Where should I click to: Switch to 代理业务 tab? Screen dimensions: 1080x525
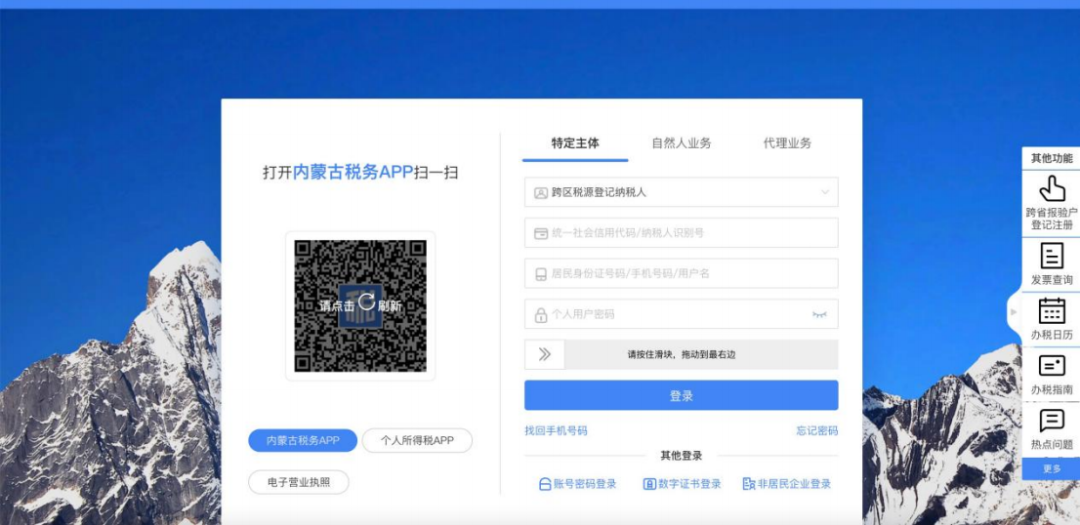pyautogui.click(x=787, y=143)
